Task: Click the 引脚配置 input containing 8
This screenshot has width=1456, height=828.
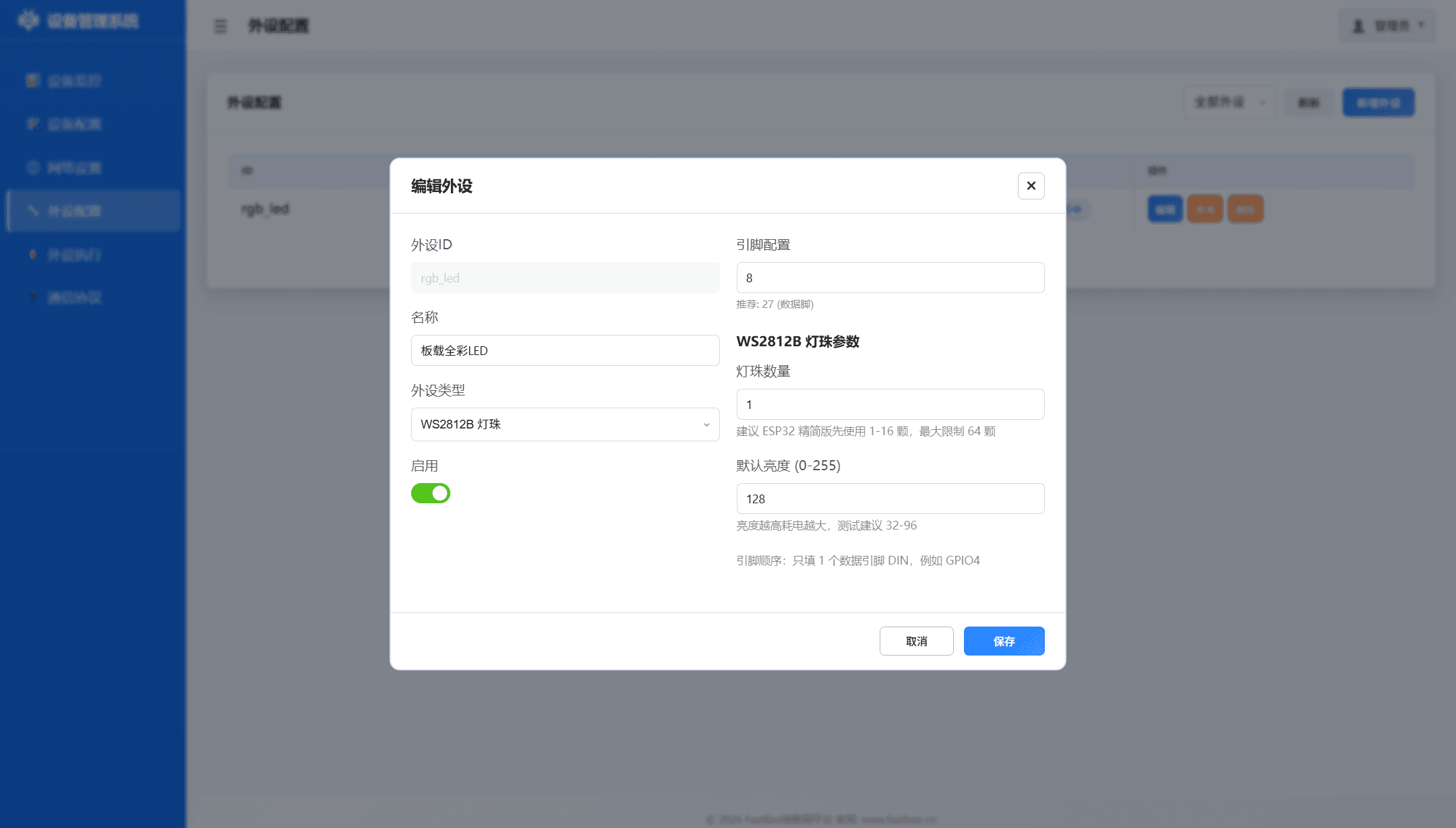Action: click(890, 278)
